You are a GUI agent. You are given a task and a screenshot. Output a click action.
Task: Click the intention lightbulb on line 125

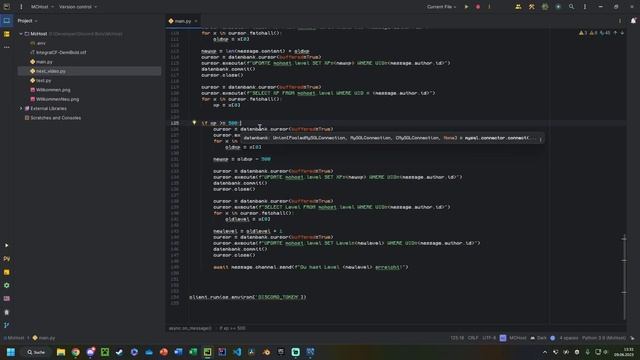pyautogui.click(x=194, y=122)
